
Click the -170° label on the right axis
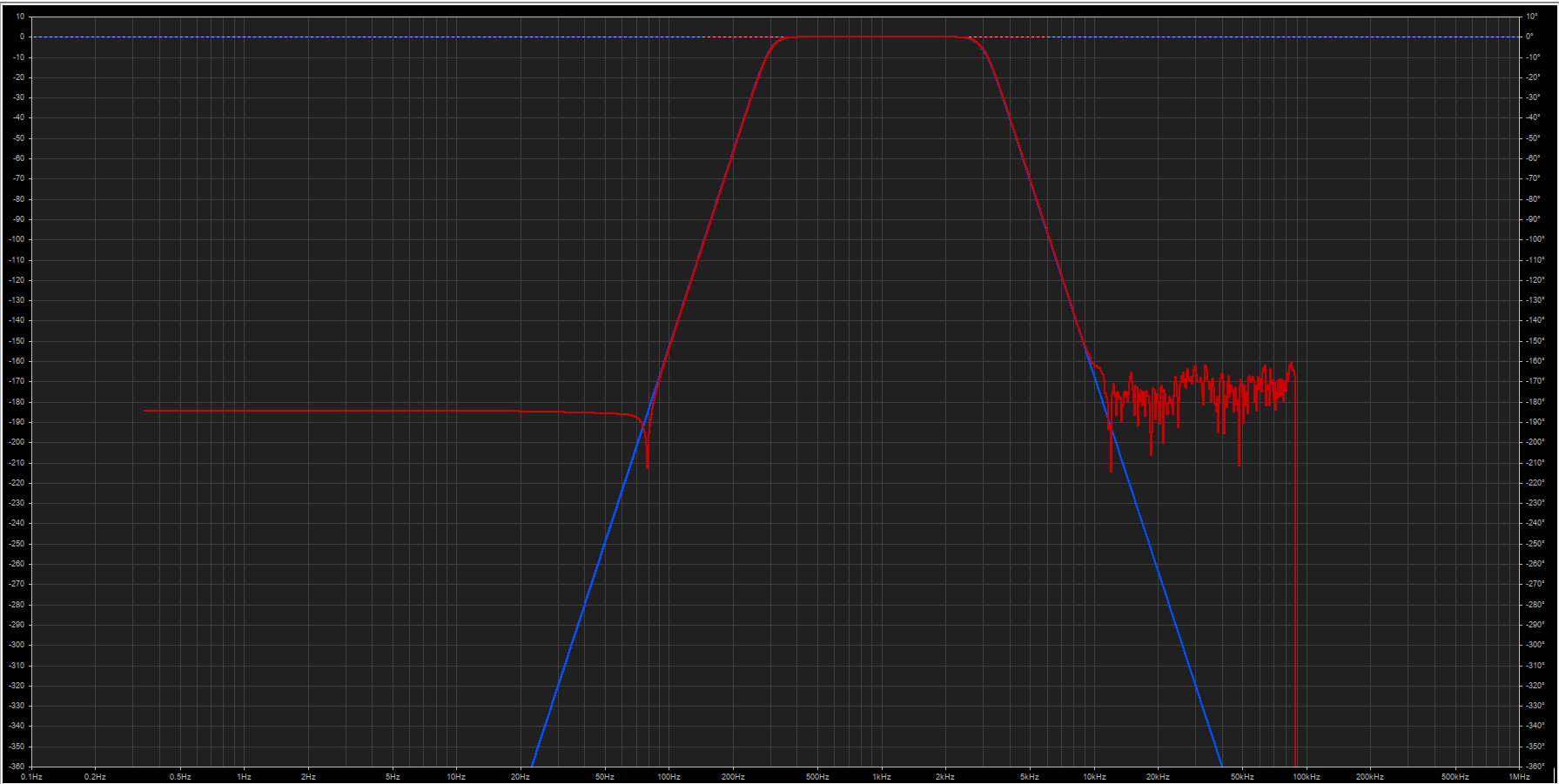click(x=1535, y=381)
